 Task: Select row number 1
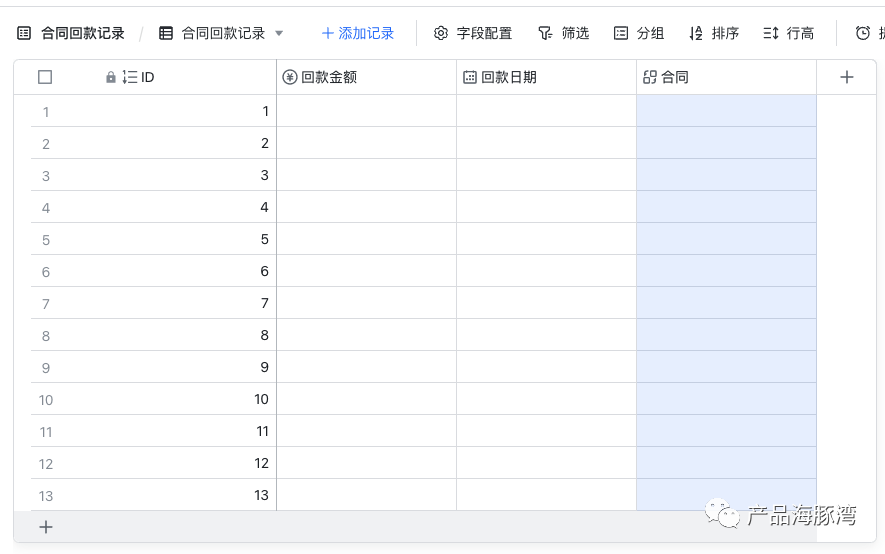click(46, 112)
